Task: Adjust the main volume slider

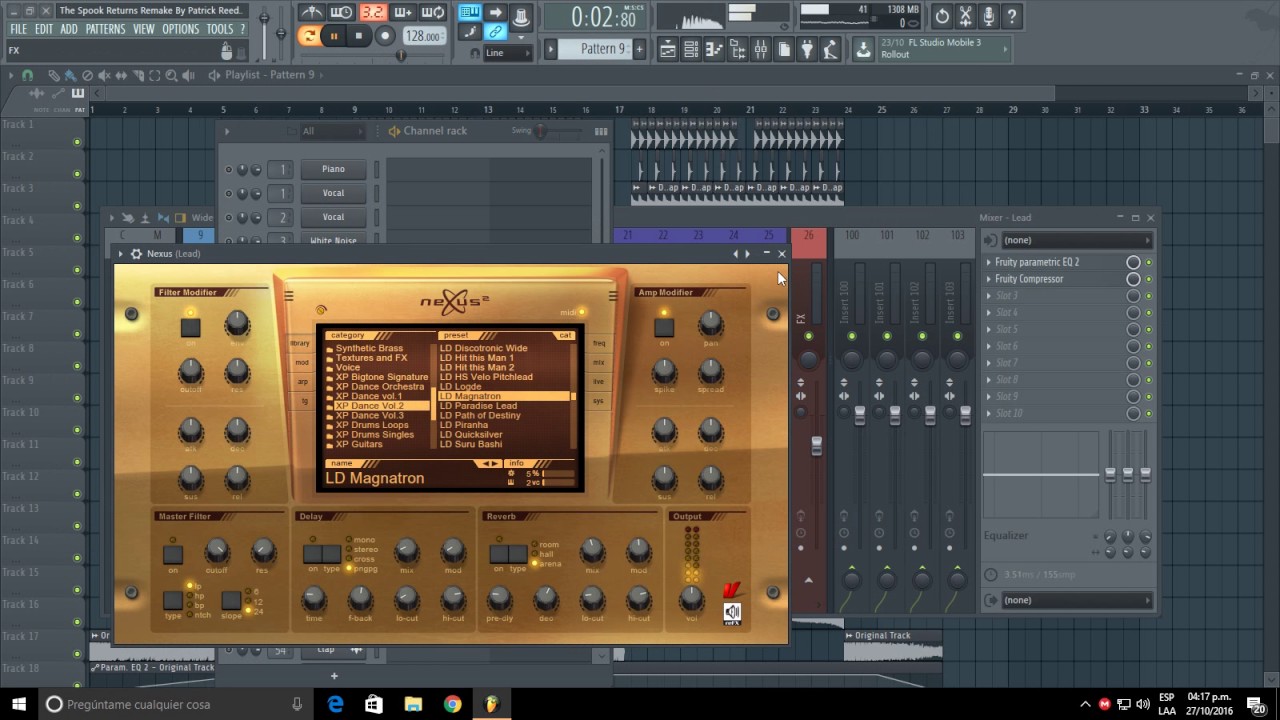Action: (265, 18)
